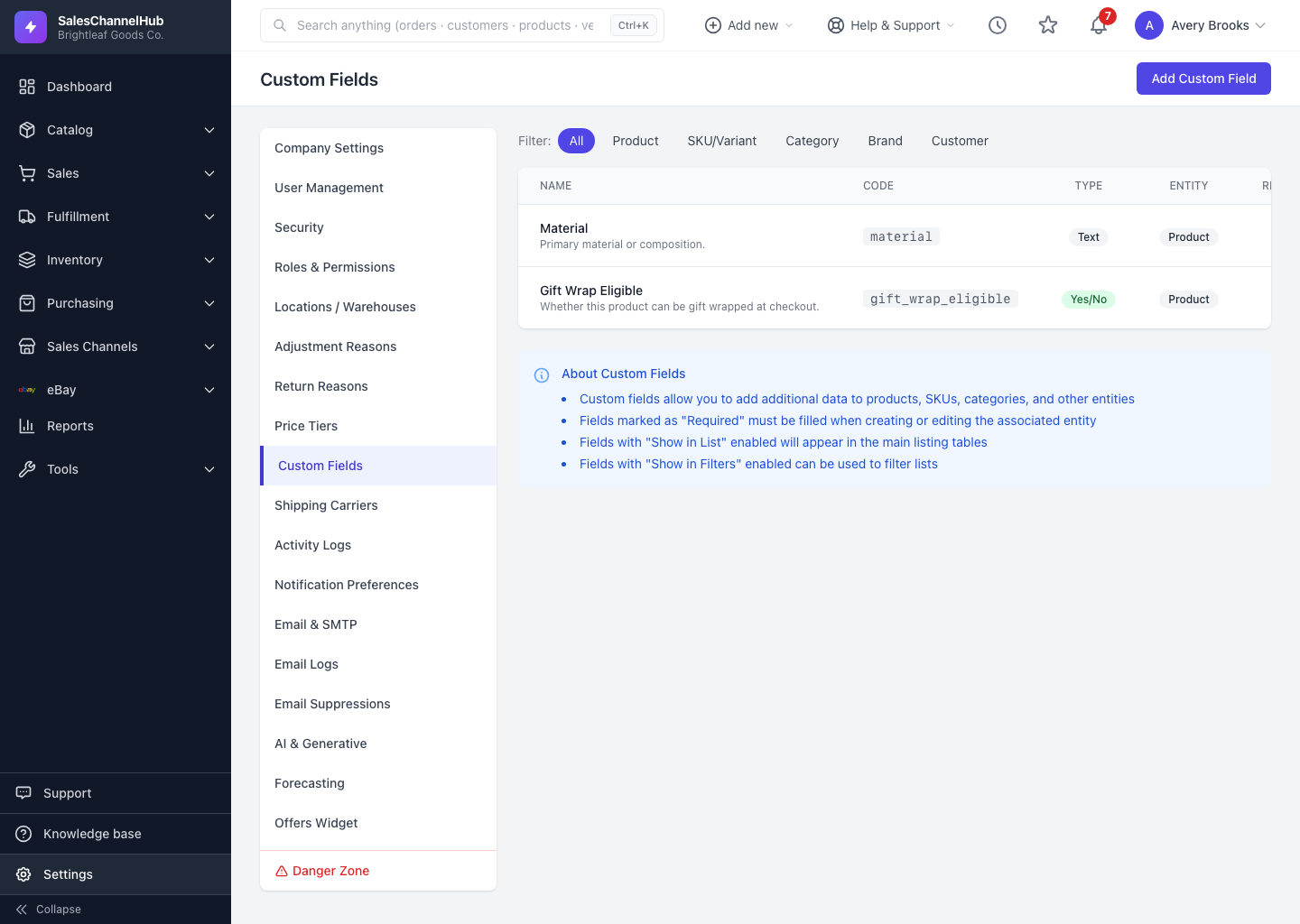Open Shipping Carriers settings
The height and width of the screenshot is (924, 1300).
coord(378,505)
